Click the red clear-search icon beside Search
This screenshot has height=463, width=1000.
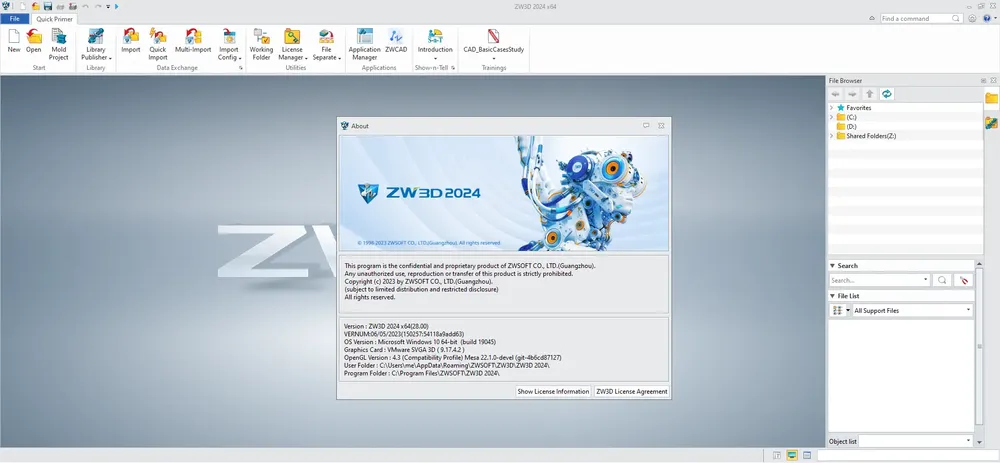pyautogui.click(x=964, y=280)
